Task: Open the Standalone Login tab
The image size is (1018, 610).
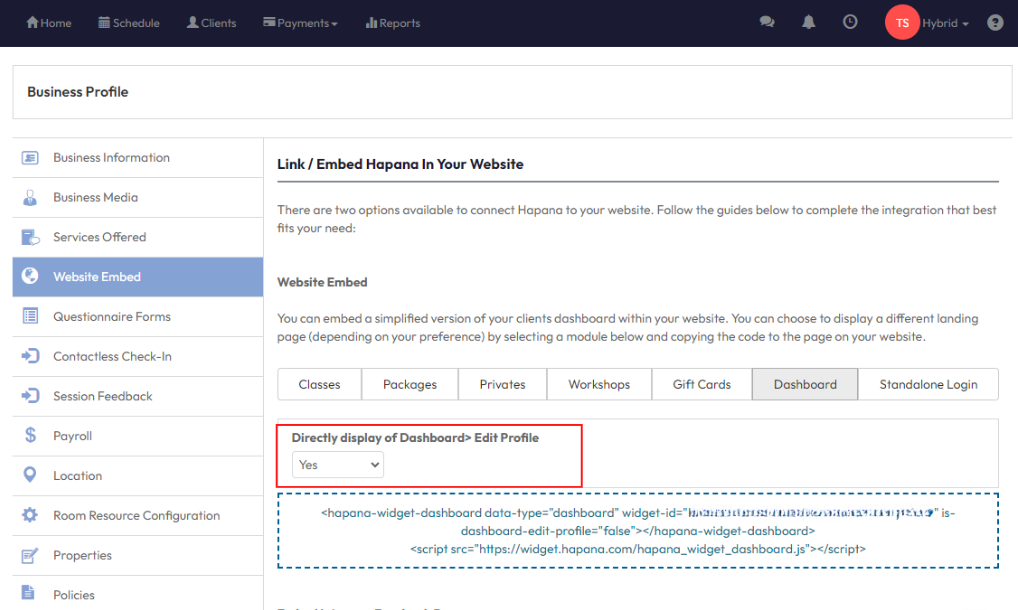Action: coord(928,385)
